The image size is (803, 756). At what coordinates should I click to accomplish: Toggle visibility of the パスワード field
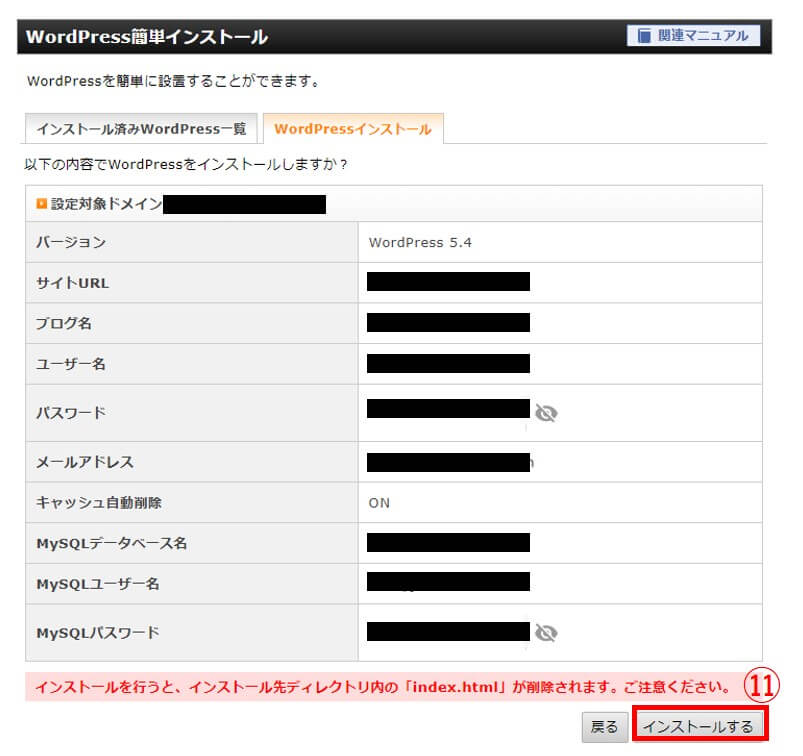546,413
